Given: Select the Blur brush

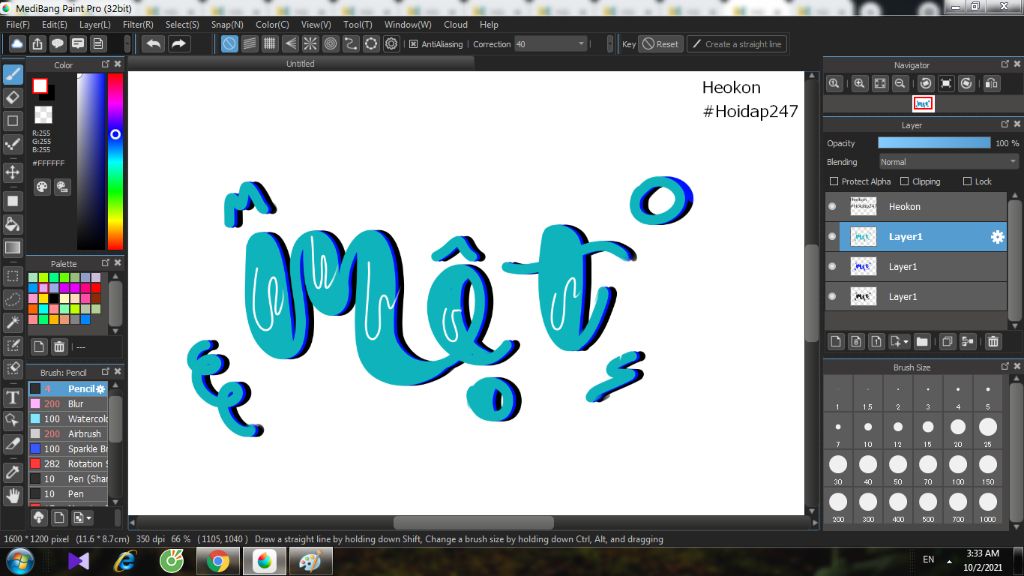Looking at the screenshot, I should 68,404.
